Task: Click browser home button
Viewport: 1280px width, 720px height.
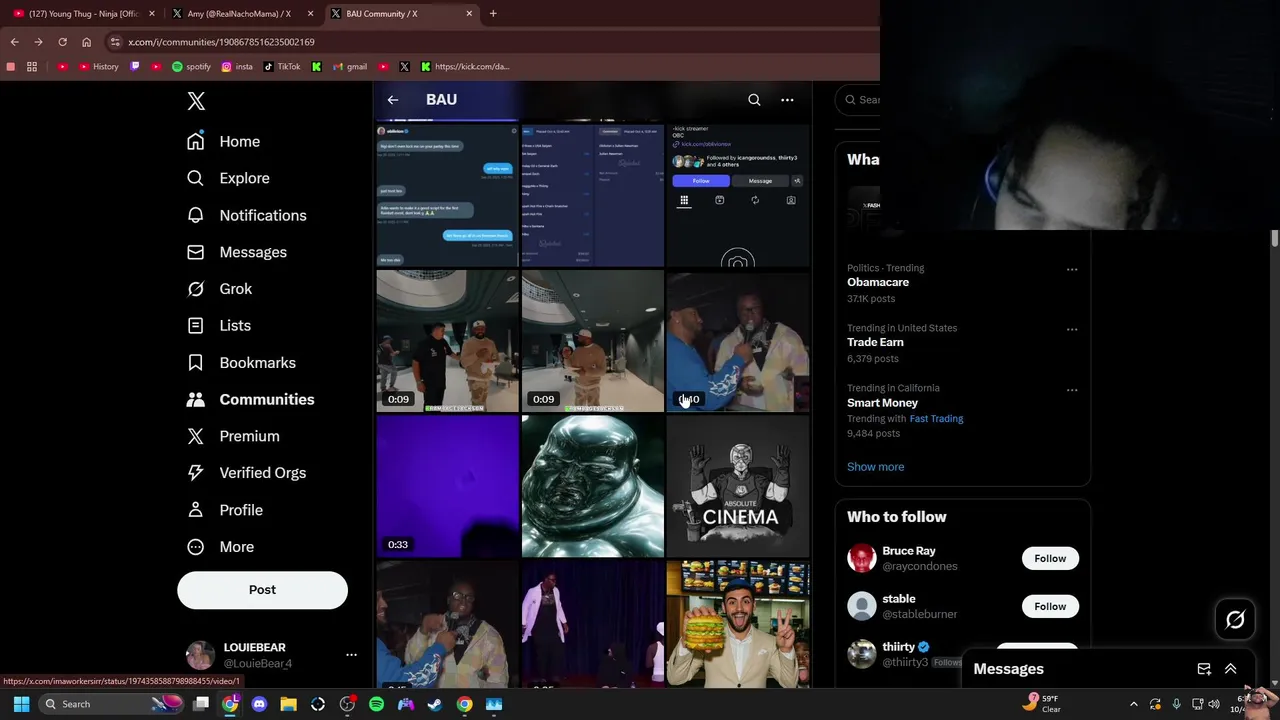Action: coord(86,42)
